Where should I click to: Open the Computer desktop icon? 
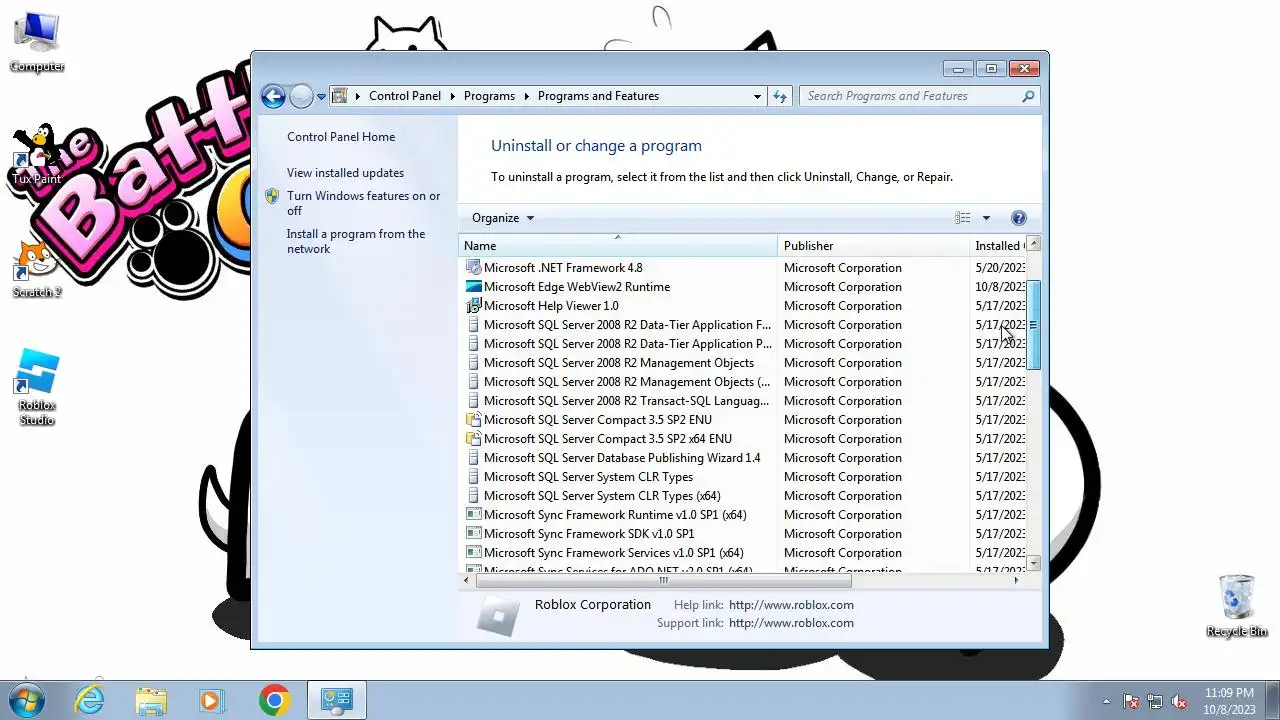pyautogui.click(x=37, y=42)
